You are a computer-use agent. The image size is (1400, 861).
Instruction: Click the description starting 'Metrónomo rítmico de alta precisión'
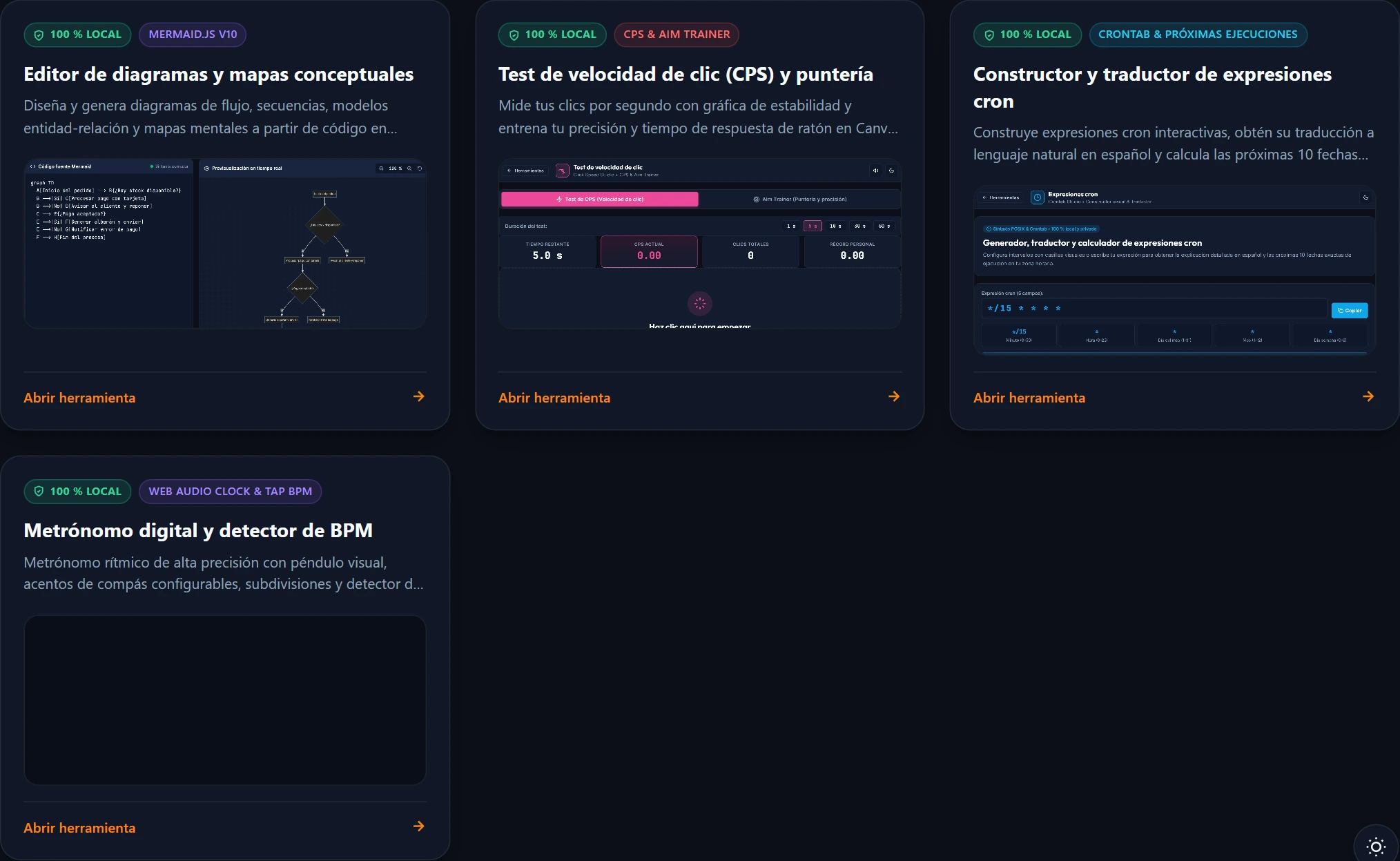tap(224, 573)
